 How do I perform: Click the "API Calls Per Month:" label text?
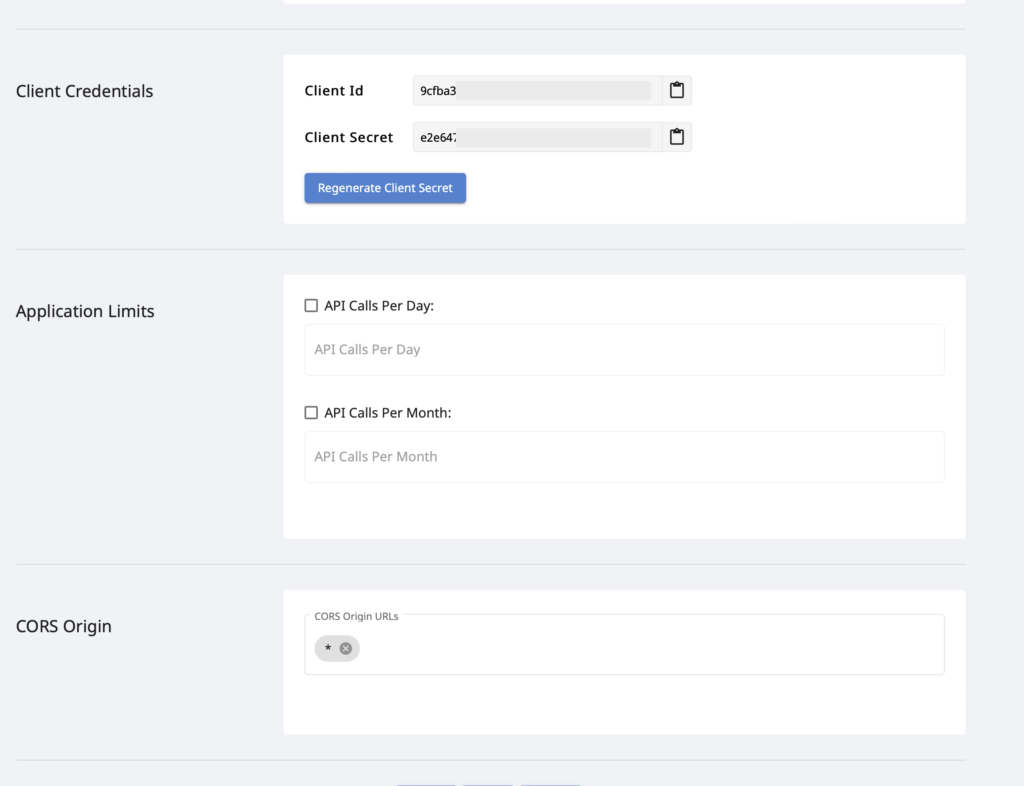pyautogui.click(x=388, y=413)
